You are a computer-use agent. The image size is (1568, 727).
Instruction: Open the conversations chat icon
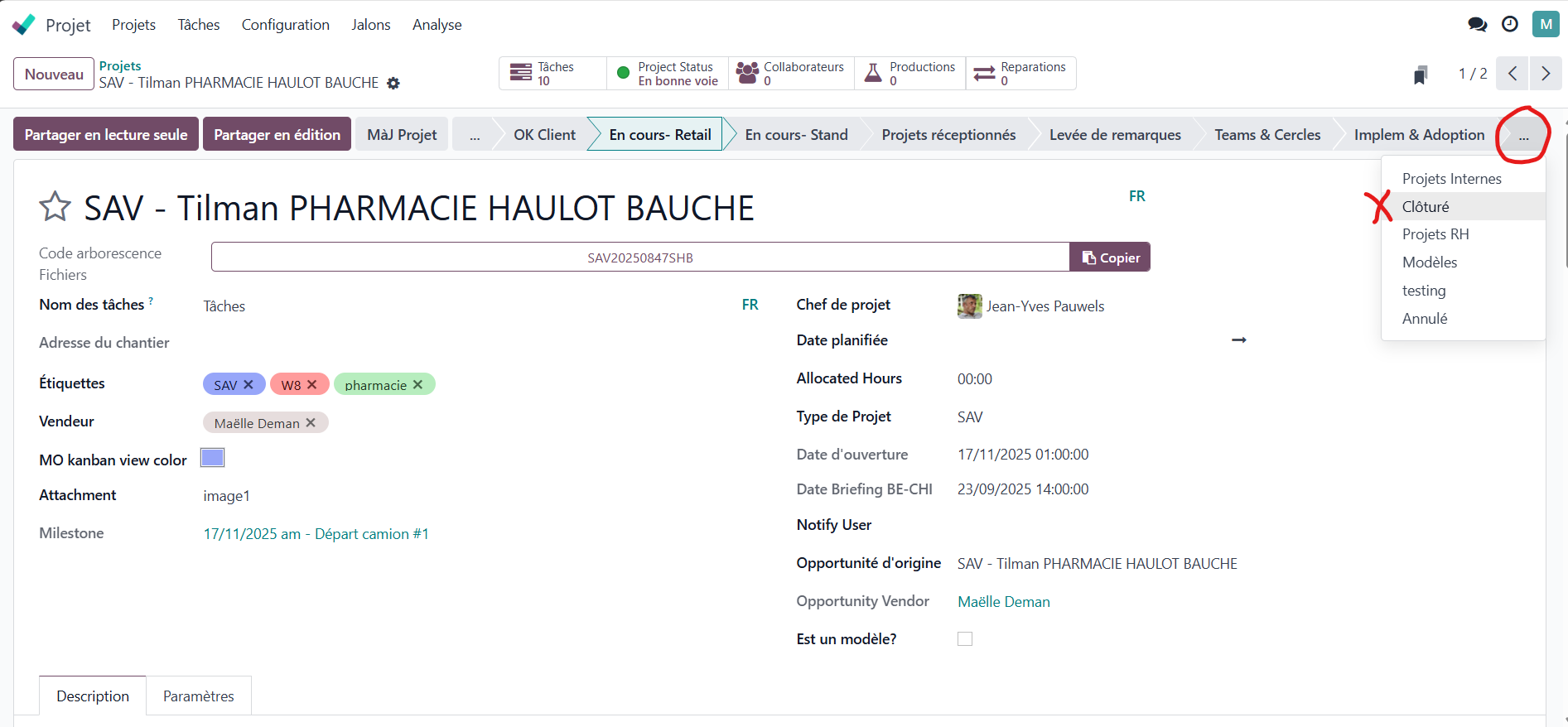(1477, 25)
